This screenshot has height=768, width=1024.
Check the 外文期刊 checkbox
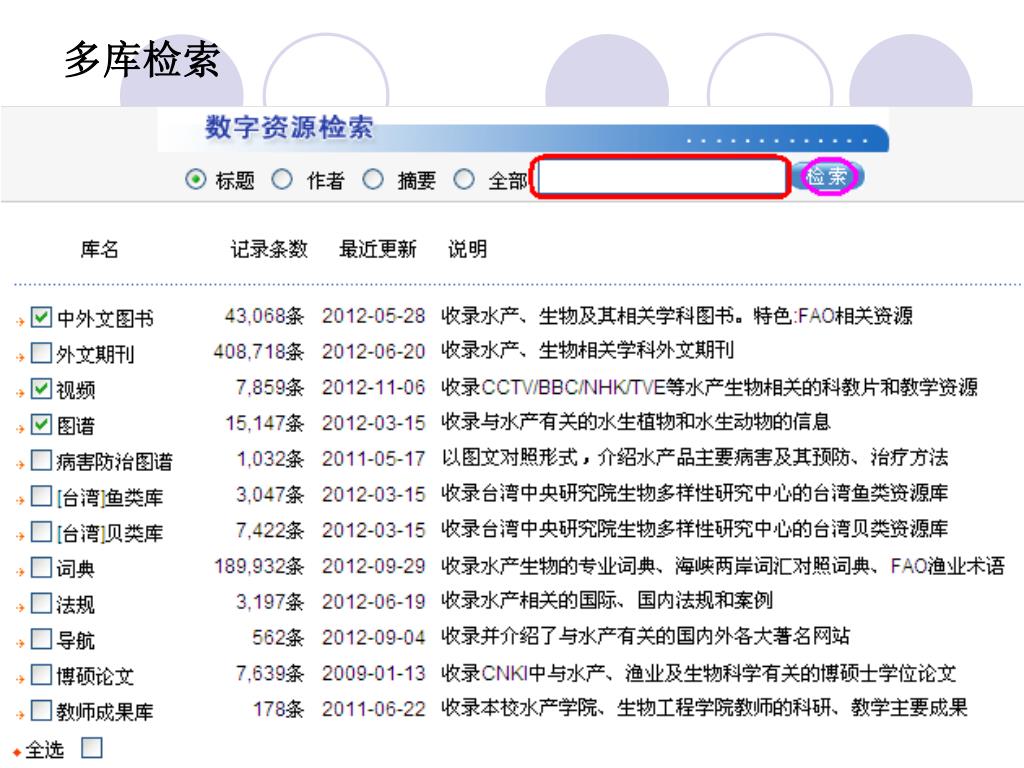pos(40,353)
